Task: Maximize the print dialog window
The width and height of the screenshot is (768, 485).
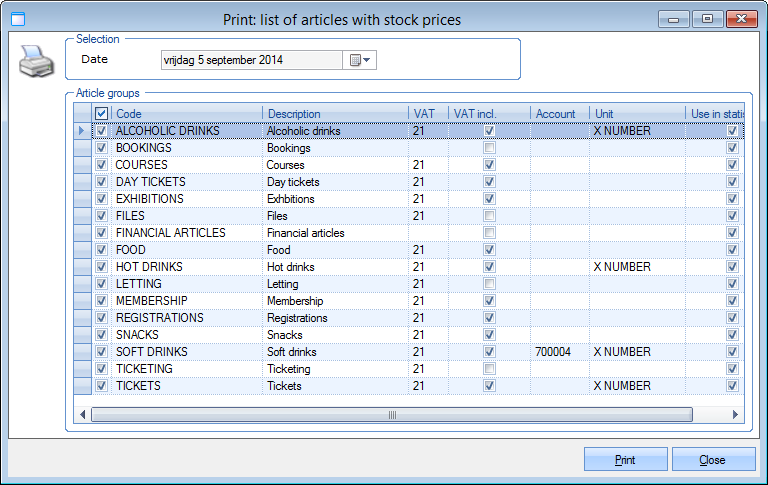Action: tap(706, 18)
